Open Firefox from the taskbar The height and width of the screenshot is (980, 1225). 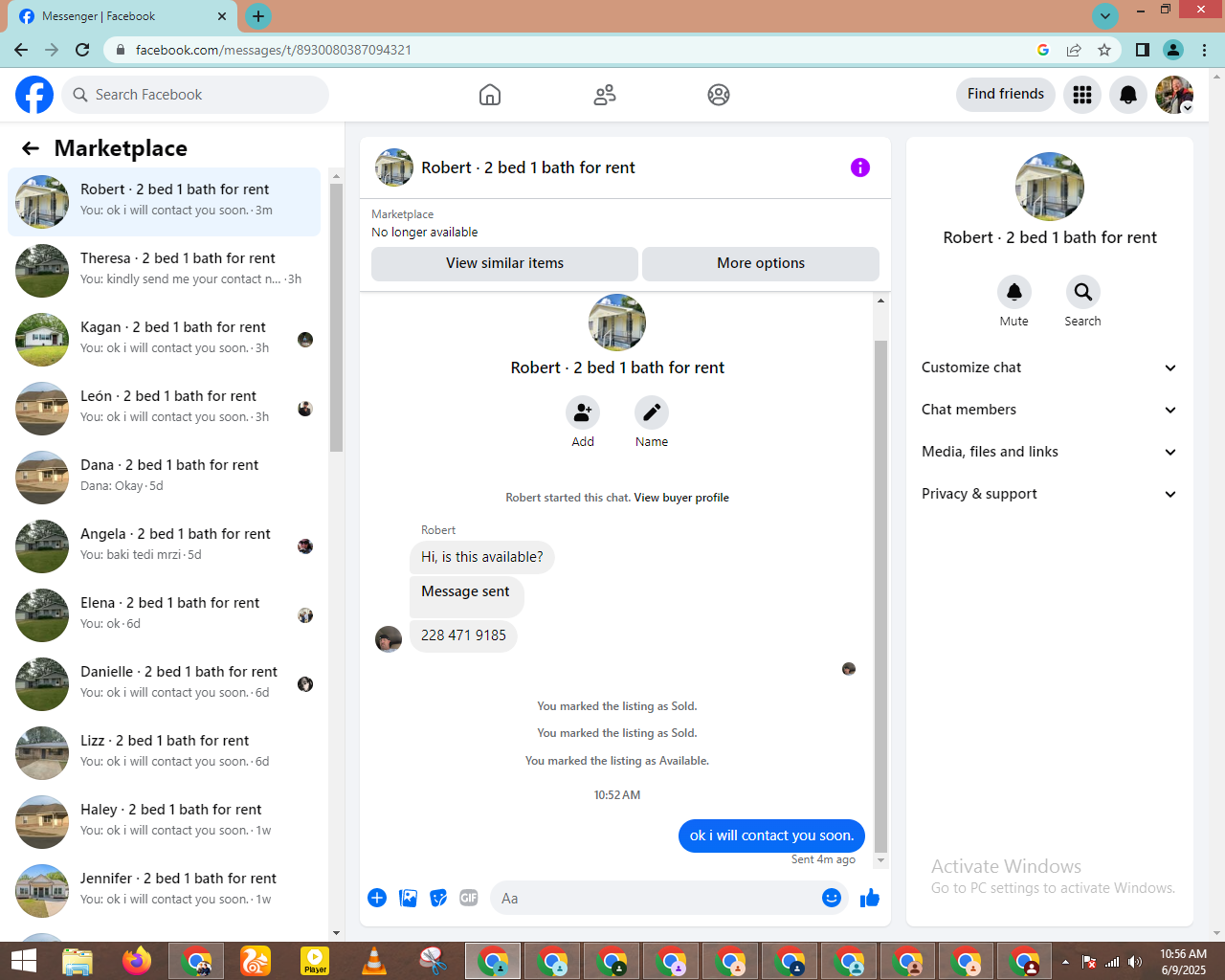[x=137, y=961]
